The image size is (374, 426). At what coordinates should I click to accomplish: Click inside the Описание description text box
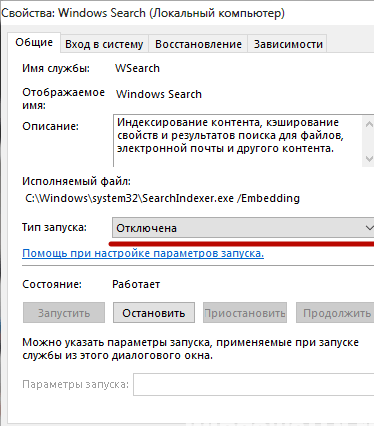(237, 141)
